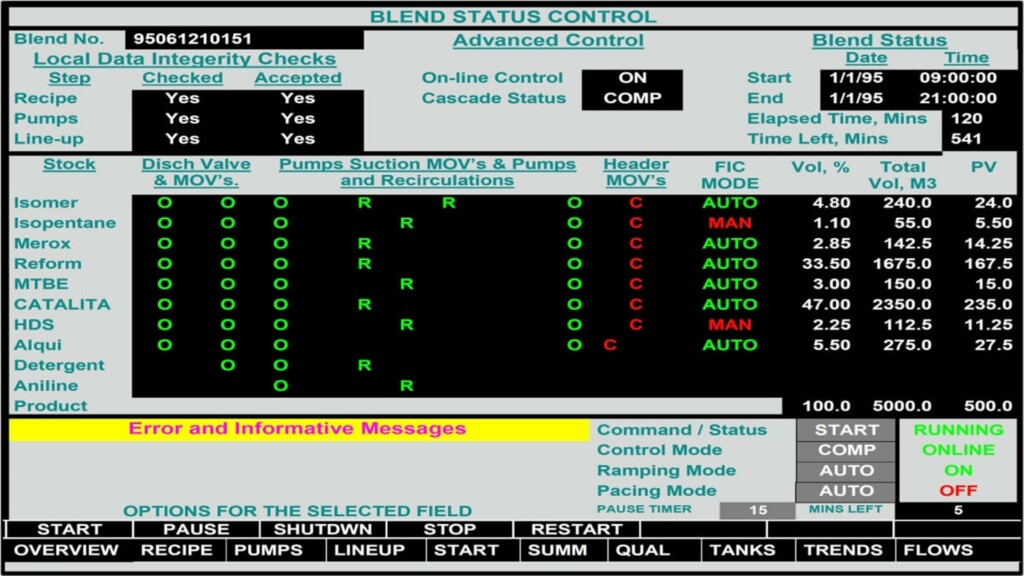
Task: Toggle the On-line Control ON field
Action: (x=632, y=78)
